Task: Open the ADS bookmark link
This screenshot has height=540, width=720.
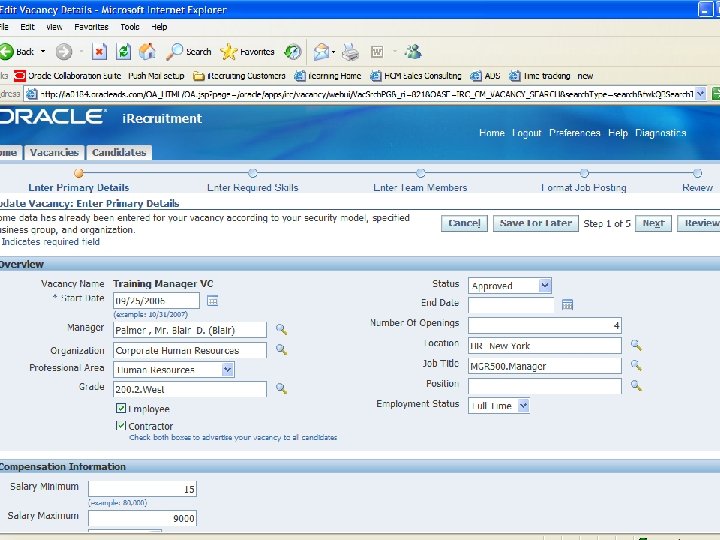Action: (485, 76)
